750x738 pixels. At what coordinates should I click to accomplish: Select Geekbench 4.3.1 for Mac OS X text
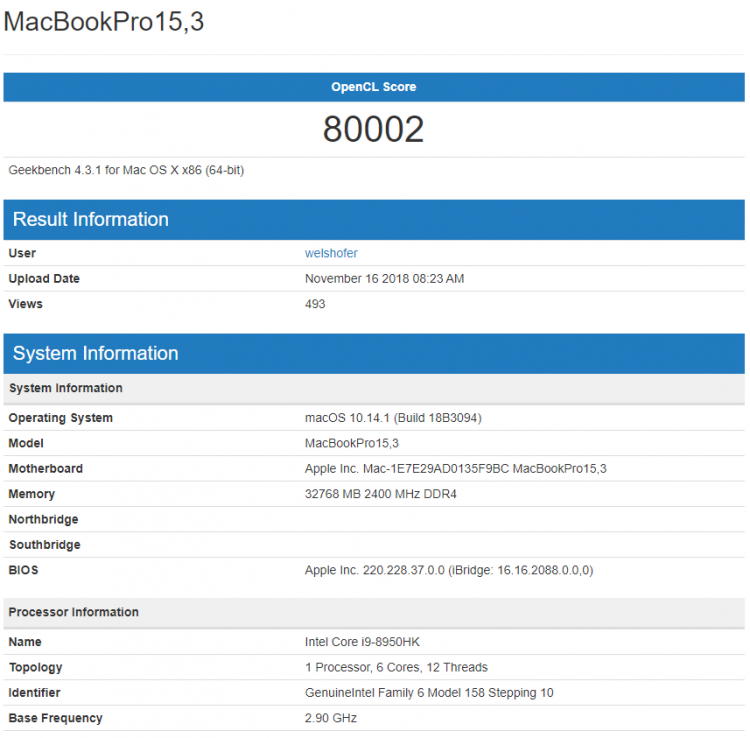coord(126,170)
